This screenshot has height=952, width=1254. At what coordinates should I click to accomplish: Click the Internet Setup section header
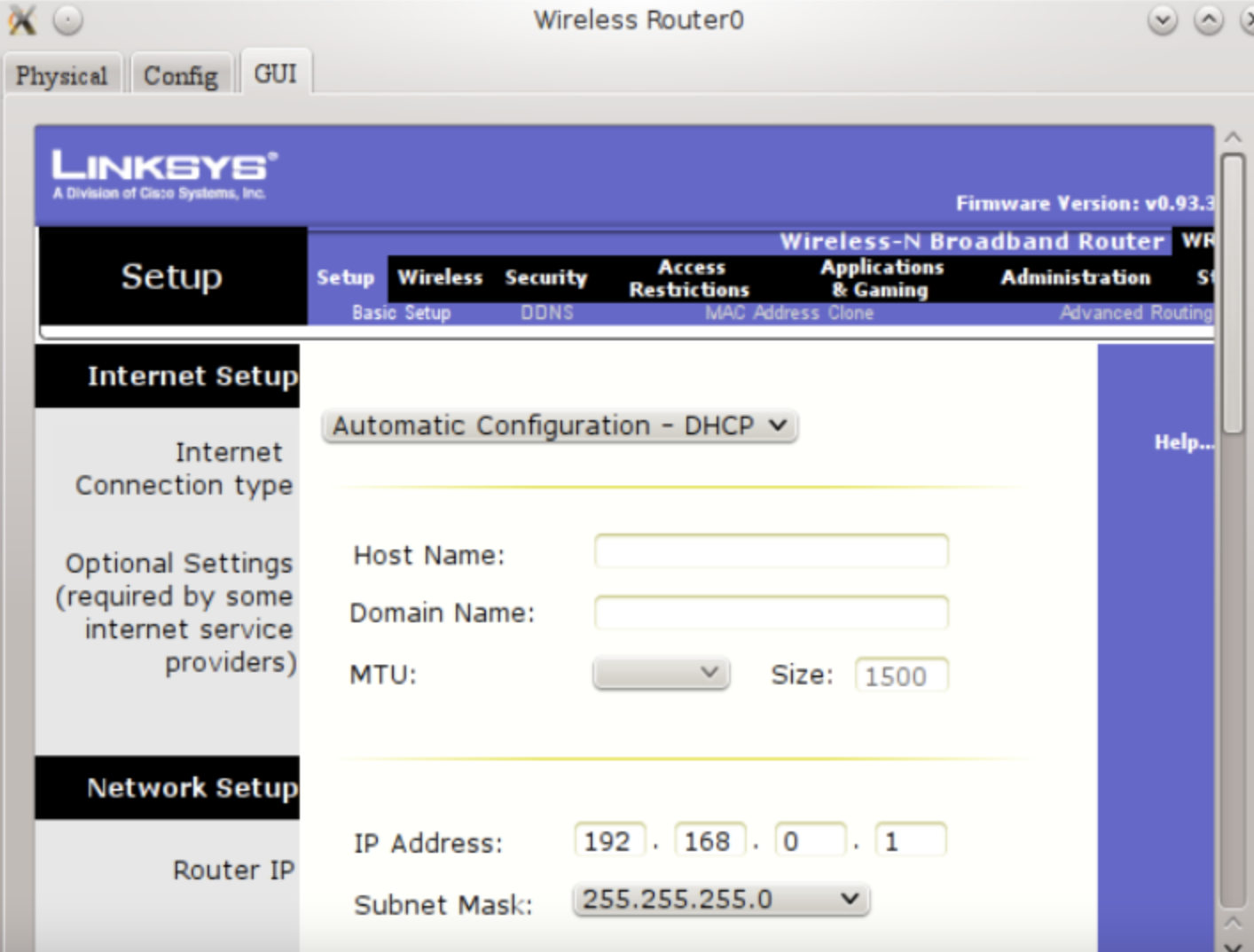click(x=168, y=376)
